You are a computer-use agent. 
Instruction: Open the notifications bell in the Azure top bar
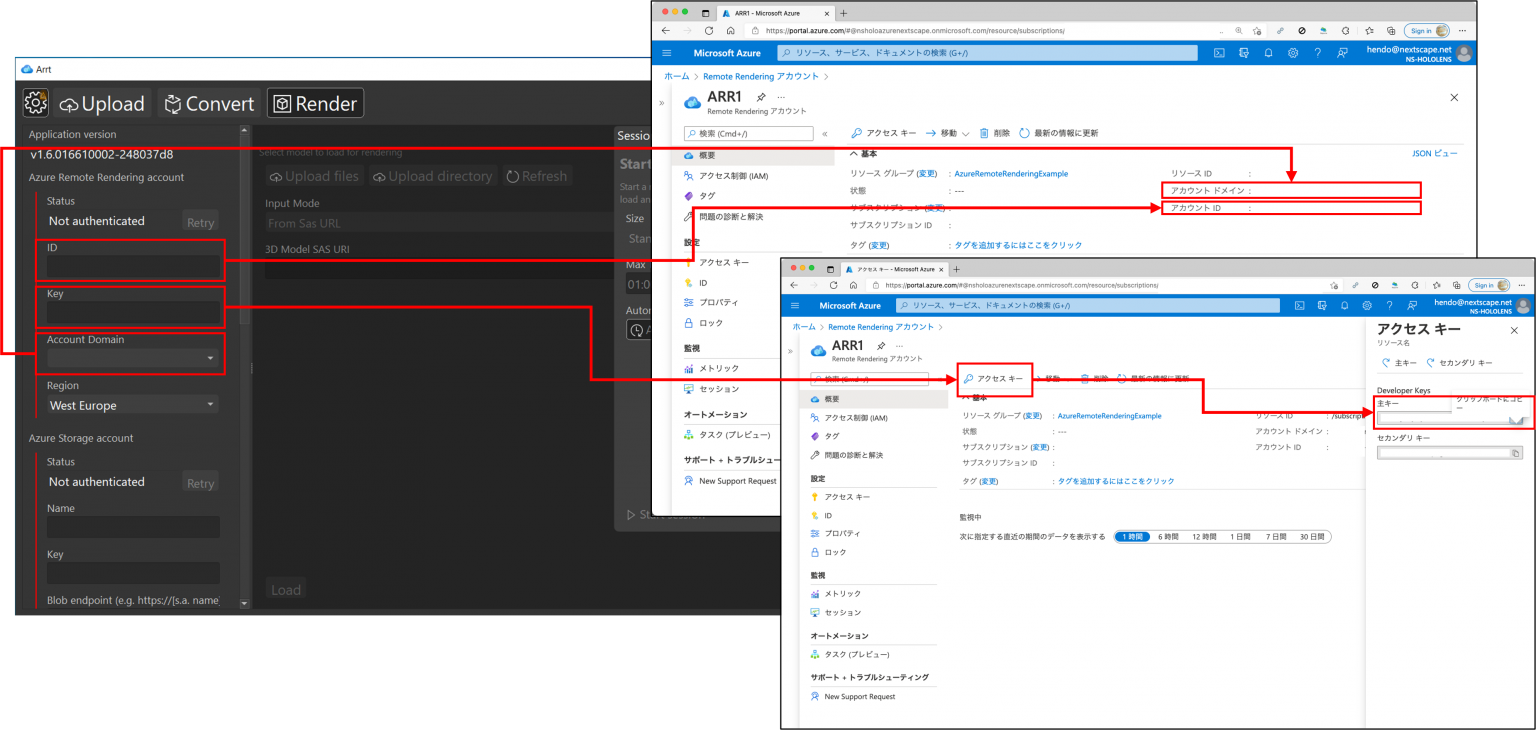point(1268,52)
